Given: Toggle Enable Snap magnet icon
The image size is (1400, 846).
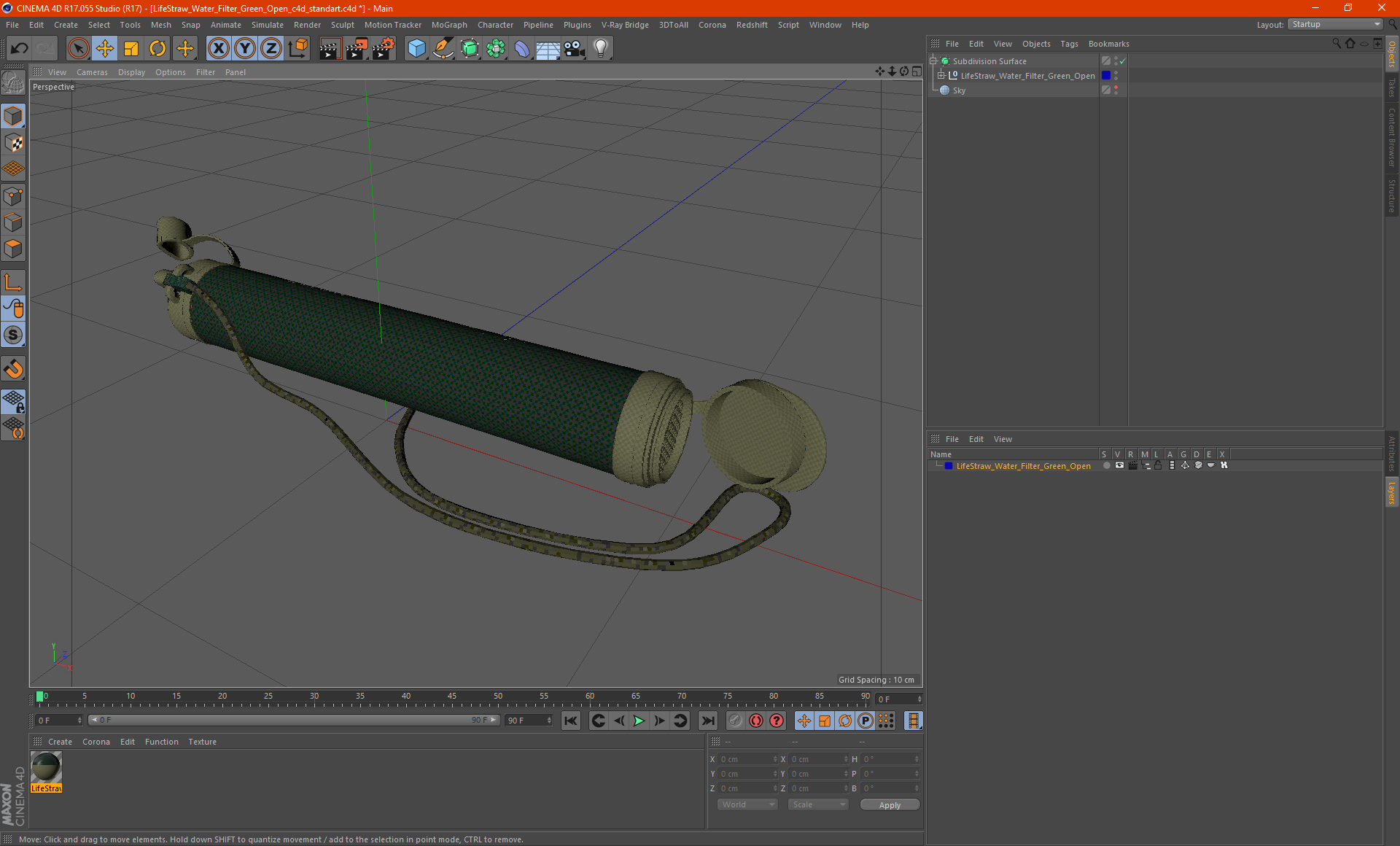Looking at the screenshot, I should [x=13, y=369].
